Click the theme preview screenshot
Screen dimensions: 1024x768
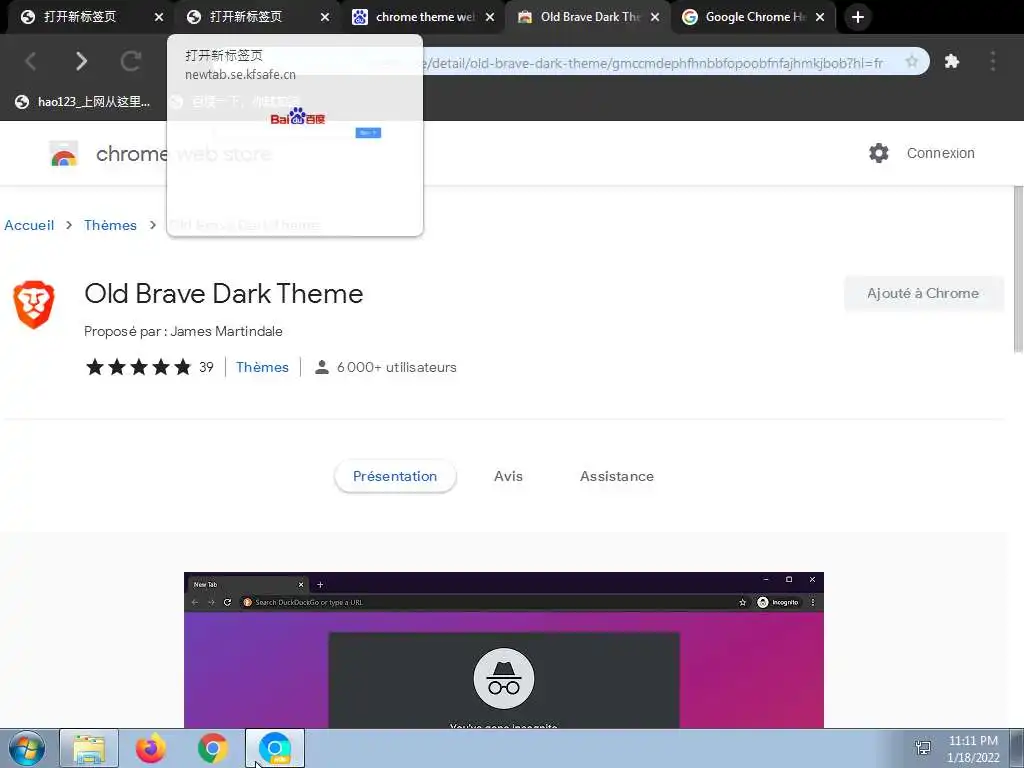(504, 650)
